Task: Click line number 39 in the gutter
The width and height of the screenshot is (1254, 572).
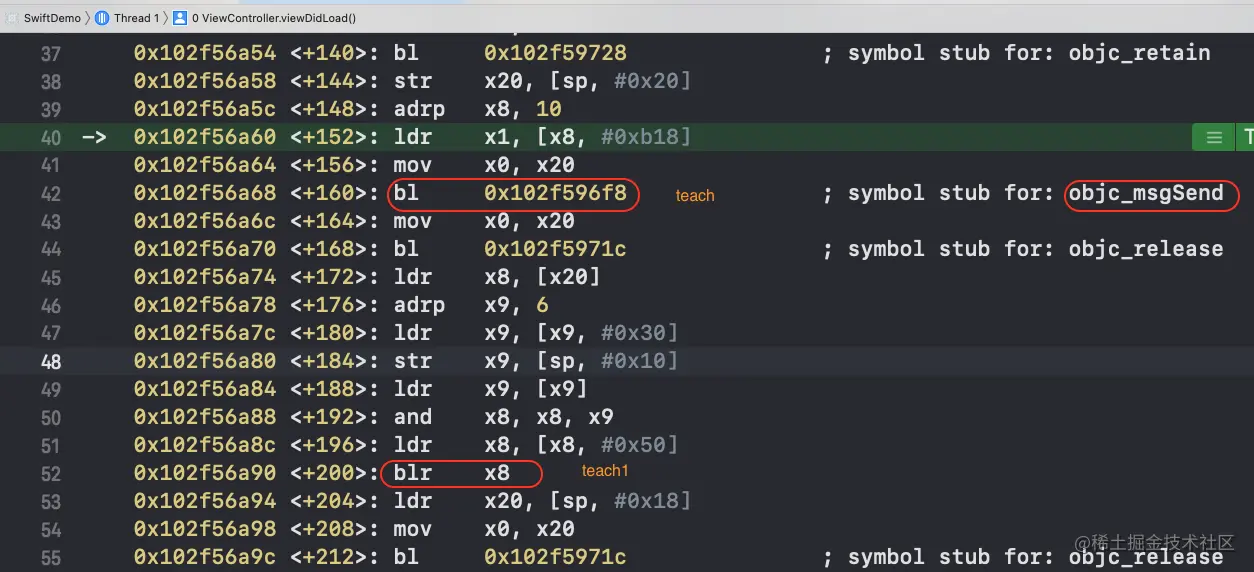Action: pos(50,109)
